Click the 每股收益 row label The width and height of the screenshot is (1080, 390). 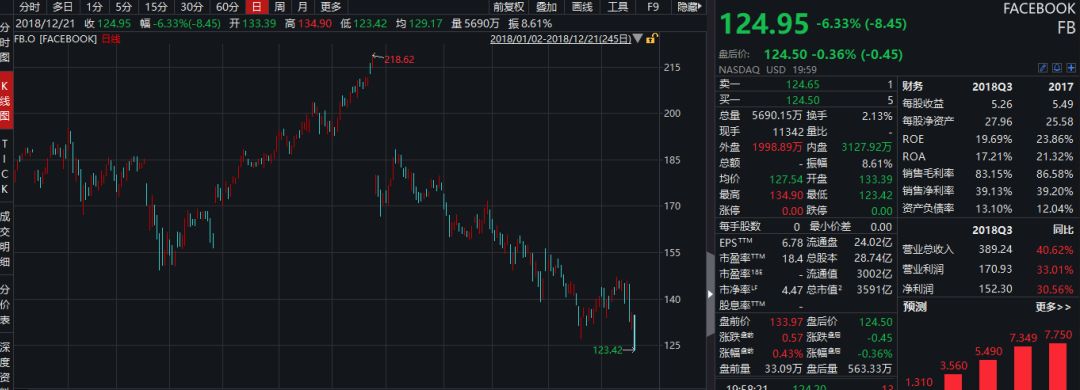(x=923, y=104)
